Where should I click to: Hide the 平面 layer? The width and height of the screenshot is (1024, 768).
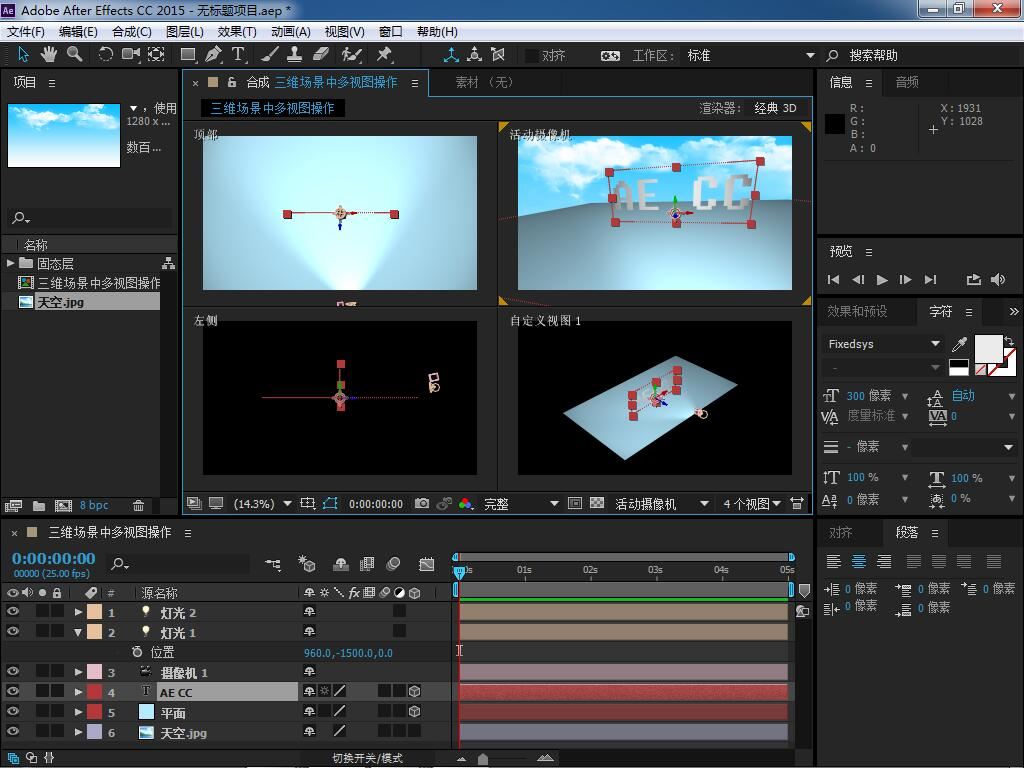[x=12, y=711]
